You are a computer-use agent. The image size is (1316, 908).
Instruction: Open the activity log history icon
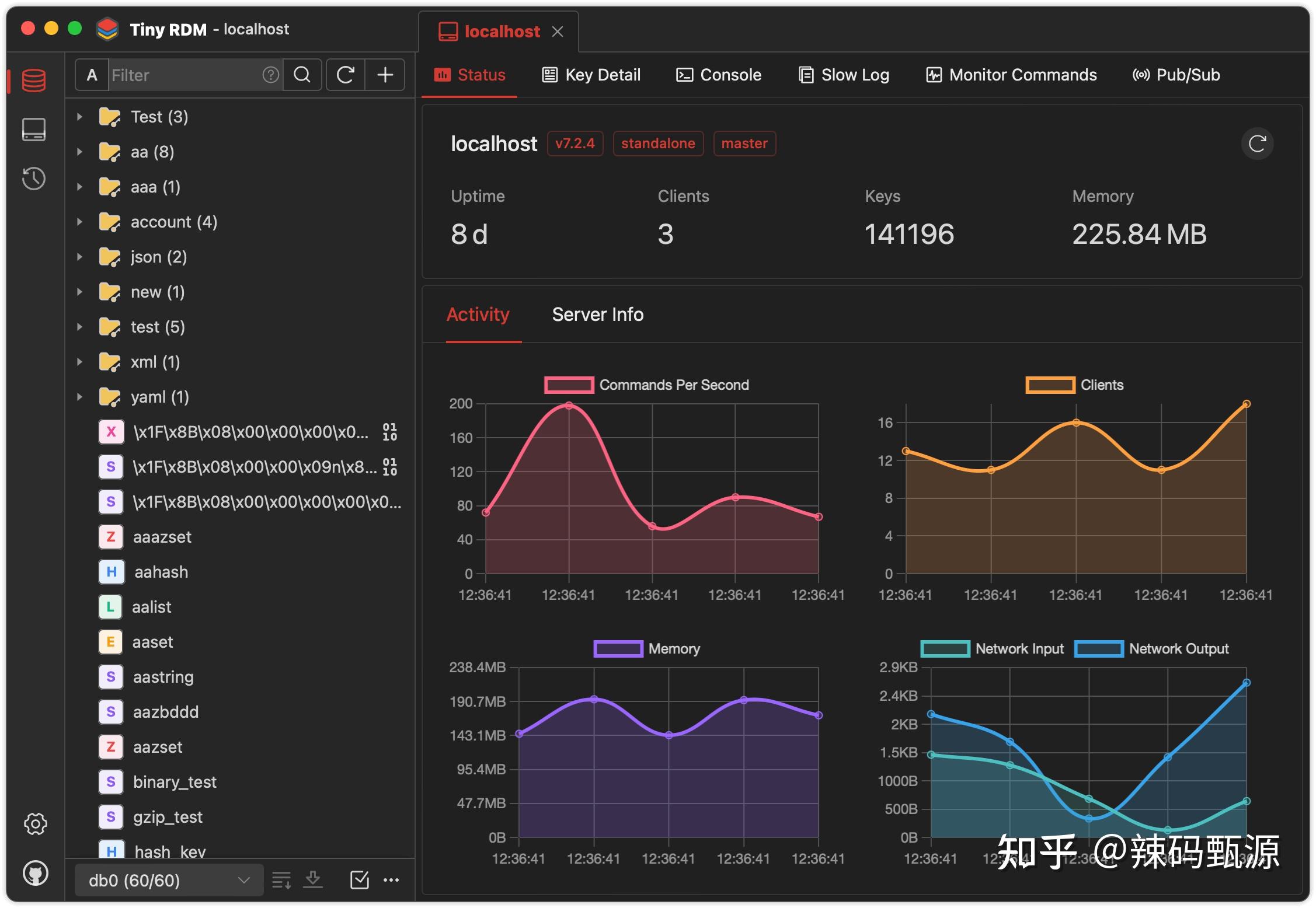34,179
